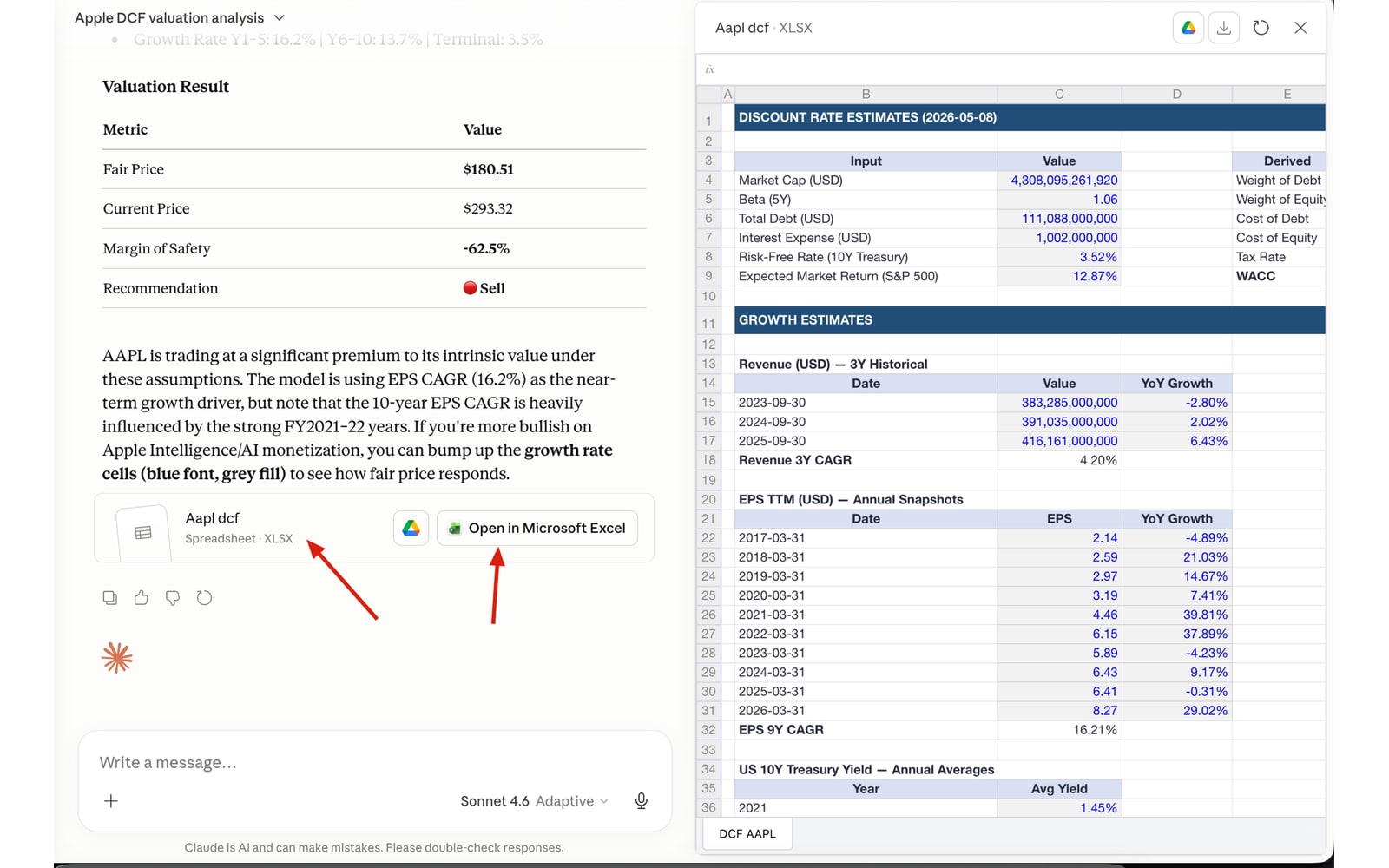This screenshot has width=1389, height=868.
Task: Download the Aapl dcf XLSX file
Action: point(1224,28)
